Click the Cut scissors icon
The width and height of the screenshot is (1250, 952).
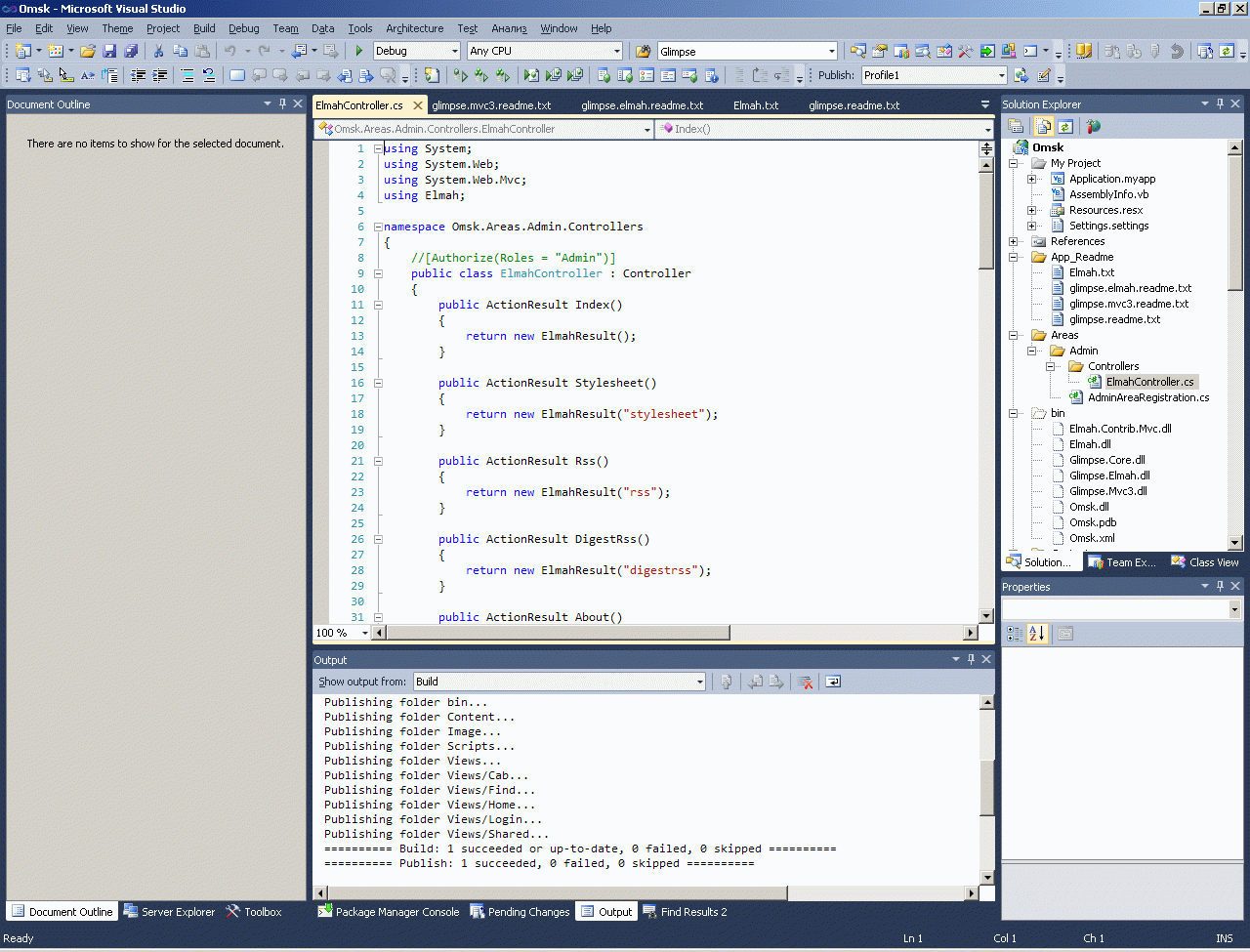[x=158, y=51]
